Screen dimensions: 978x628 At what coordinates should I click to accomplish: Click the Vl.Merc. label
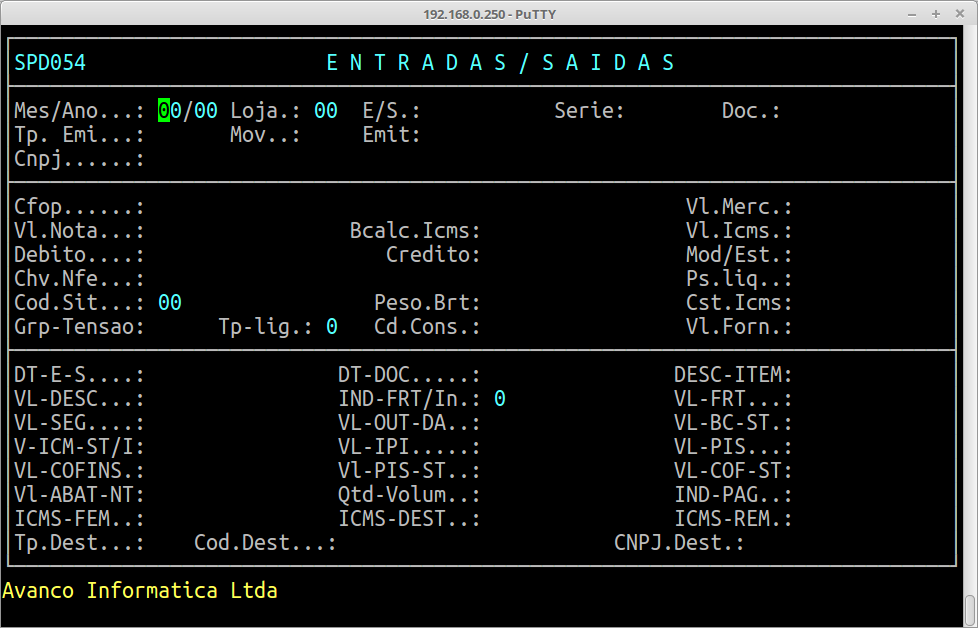pos(739,207)
